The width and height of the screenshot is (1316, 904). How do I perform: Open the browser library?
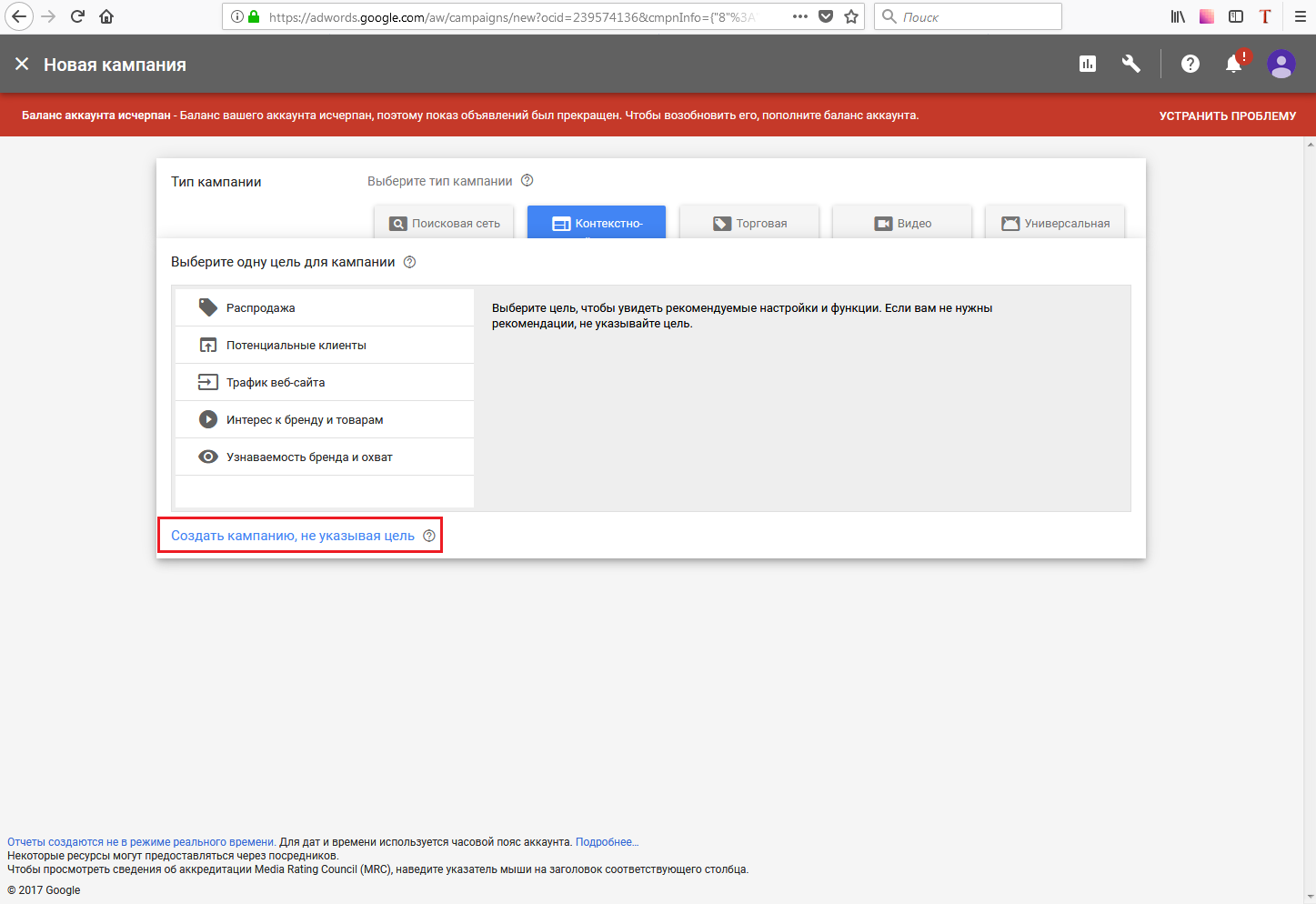[x=1178, y=16]
